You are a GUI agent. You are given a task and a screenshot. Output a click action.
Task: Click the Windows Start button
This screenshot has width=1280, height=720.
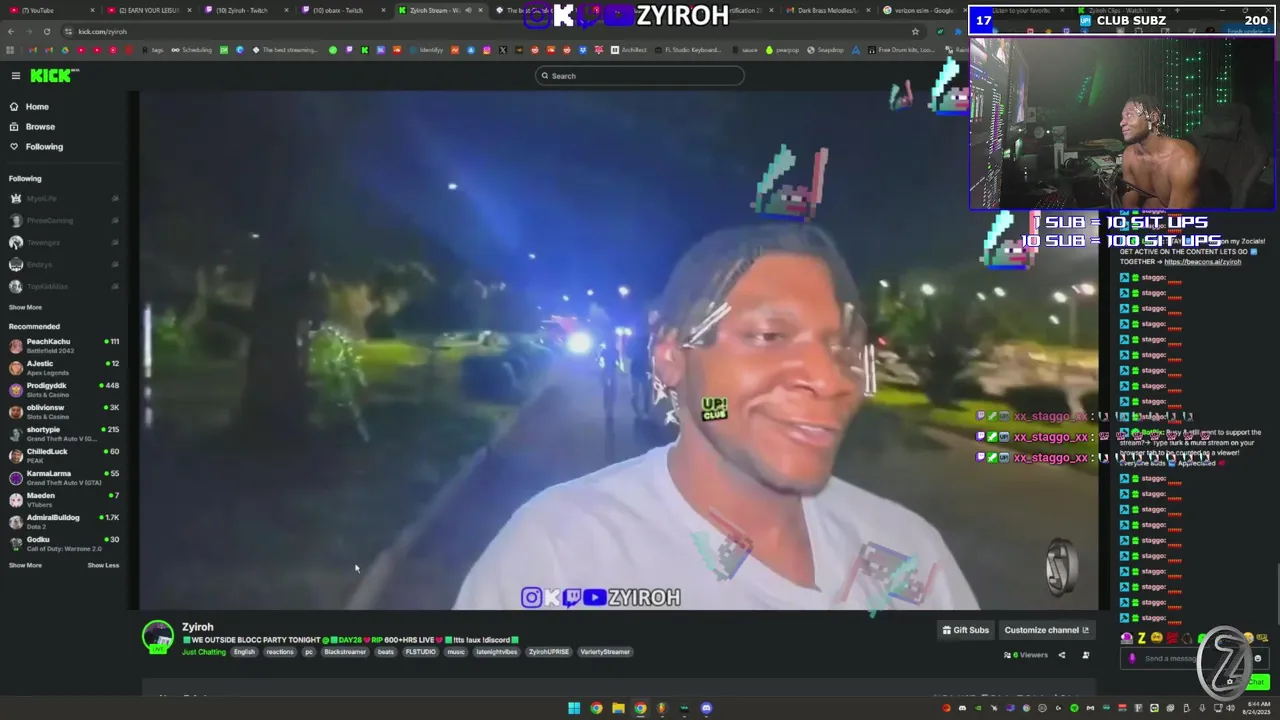(x=574, y=708)
